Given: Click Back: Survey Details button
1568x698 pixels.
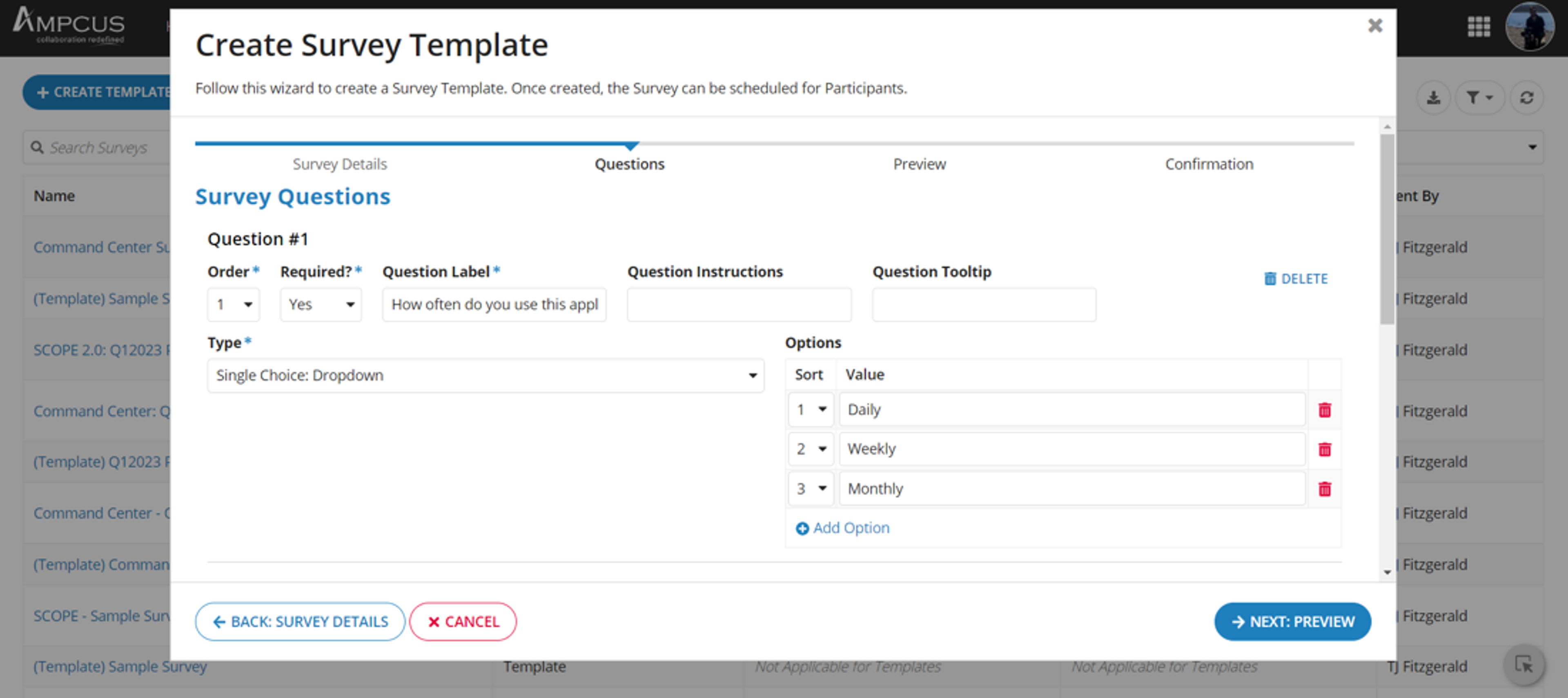Looking at the screenshot, I should click(300, 622).
